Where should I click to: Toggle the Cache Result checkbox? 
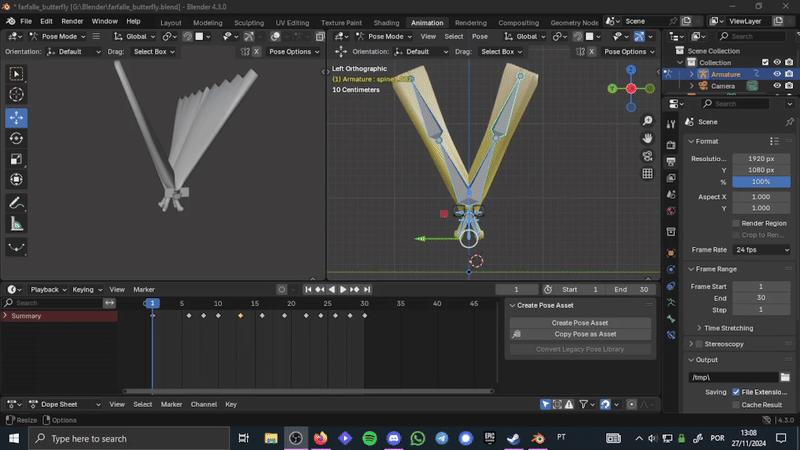coord(737,405)
